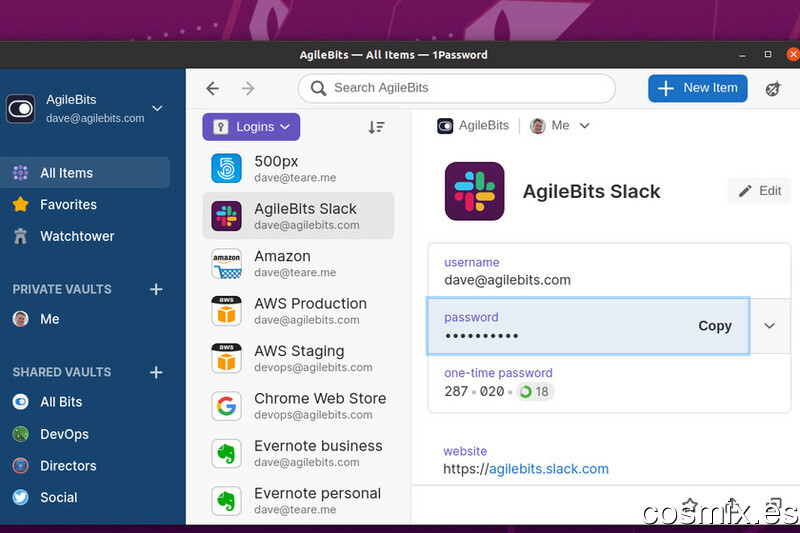
Task: Select the AWS Staging login entry
Action: (x=298, y=358)
